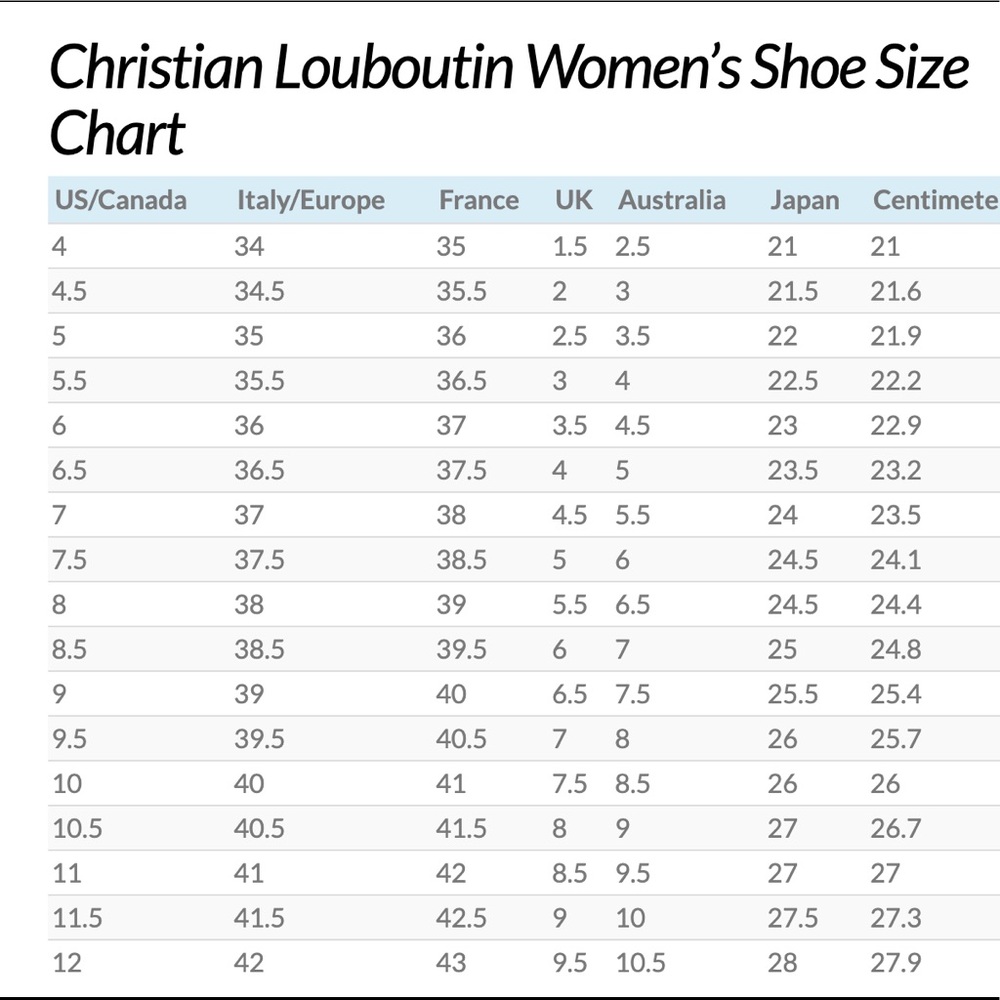Click Centimeters value 24.8
Screen dimensions: 1000x1000
[895, 649]
